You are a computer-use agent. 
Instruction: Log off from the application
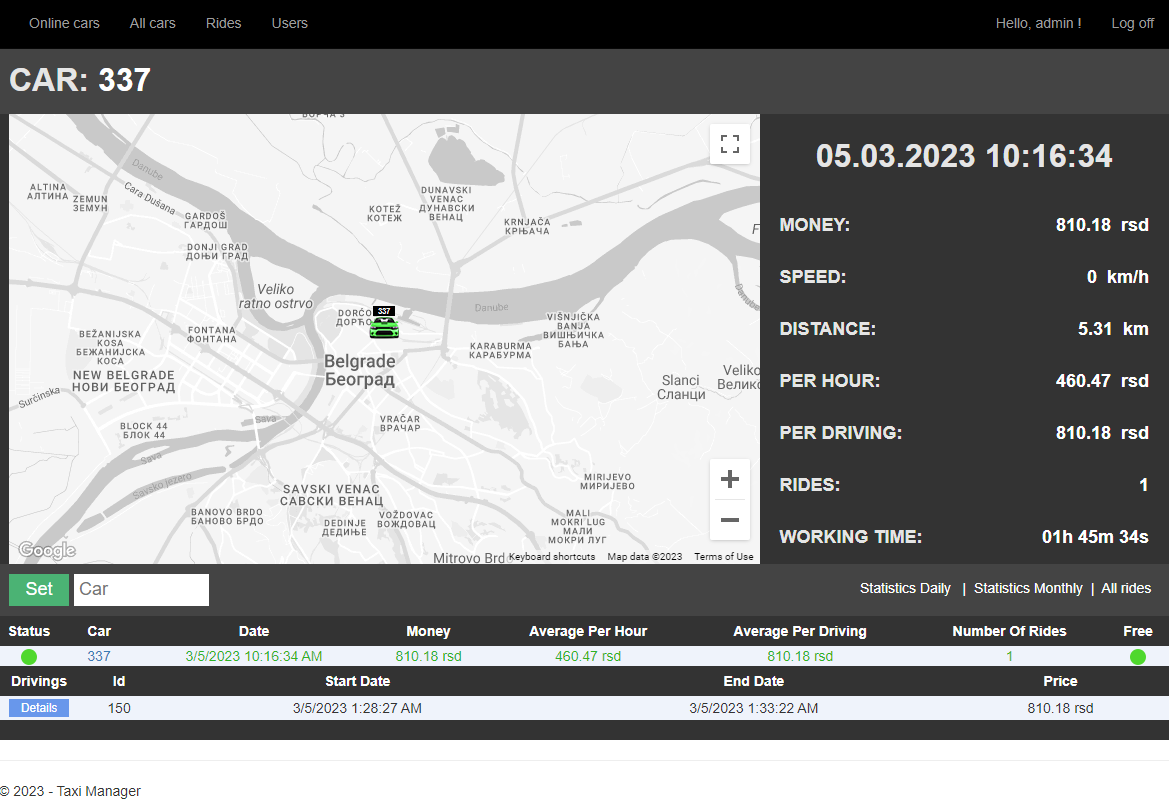point(1132,23)
